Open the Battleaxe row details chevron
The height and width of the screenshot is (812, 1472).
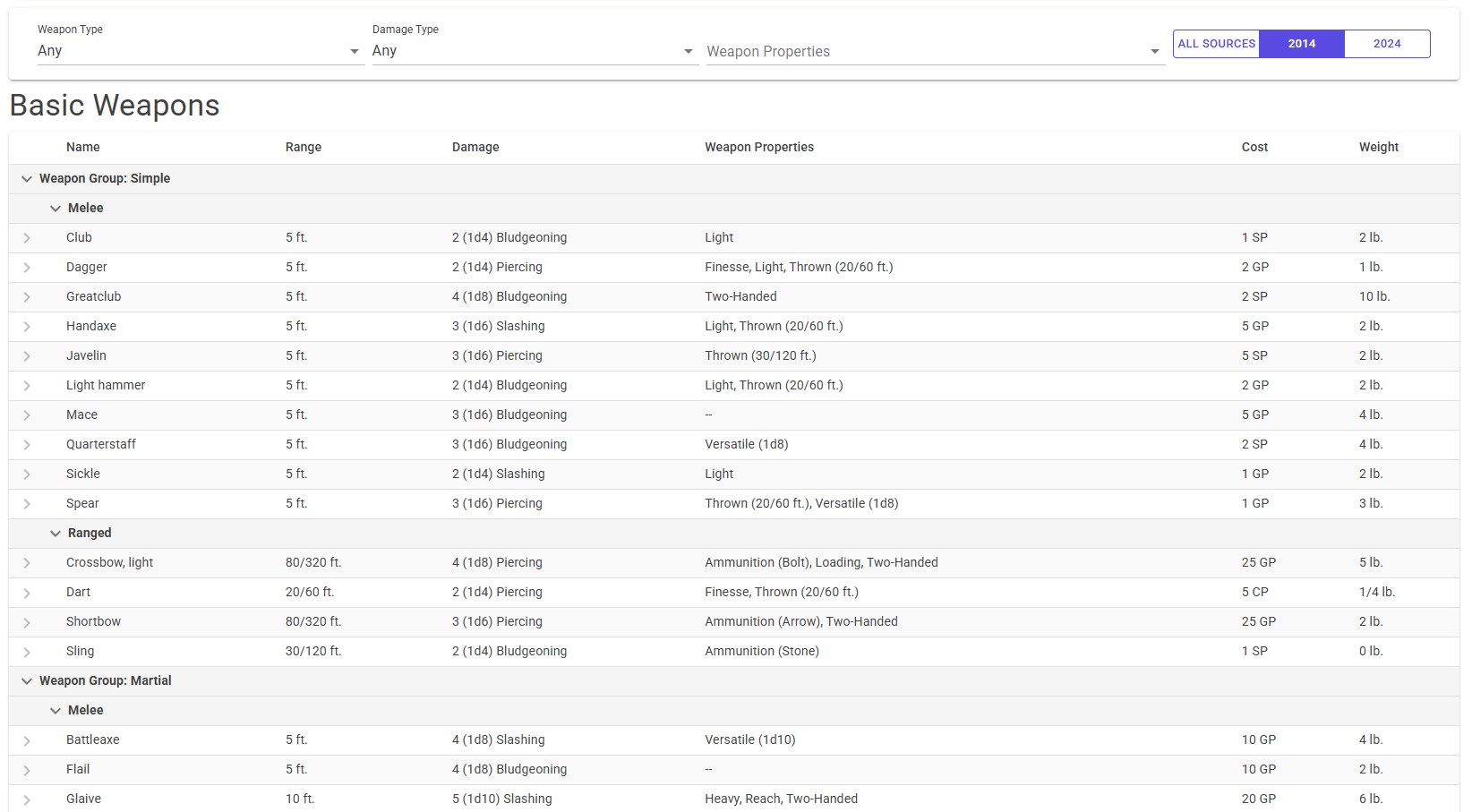pos(27,739)
